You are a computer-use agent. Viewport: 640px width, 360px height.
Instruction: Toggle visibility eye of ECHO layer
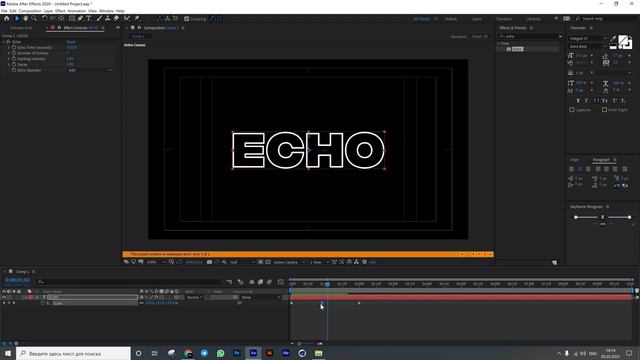(x=4, y=297)
